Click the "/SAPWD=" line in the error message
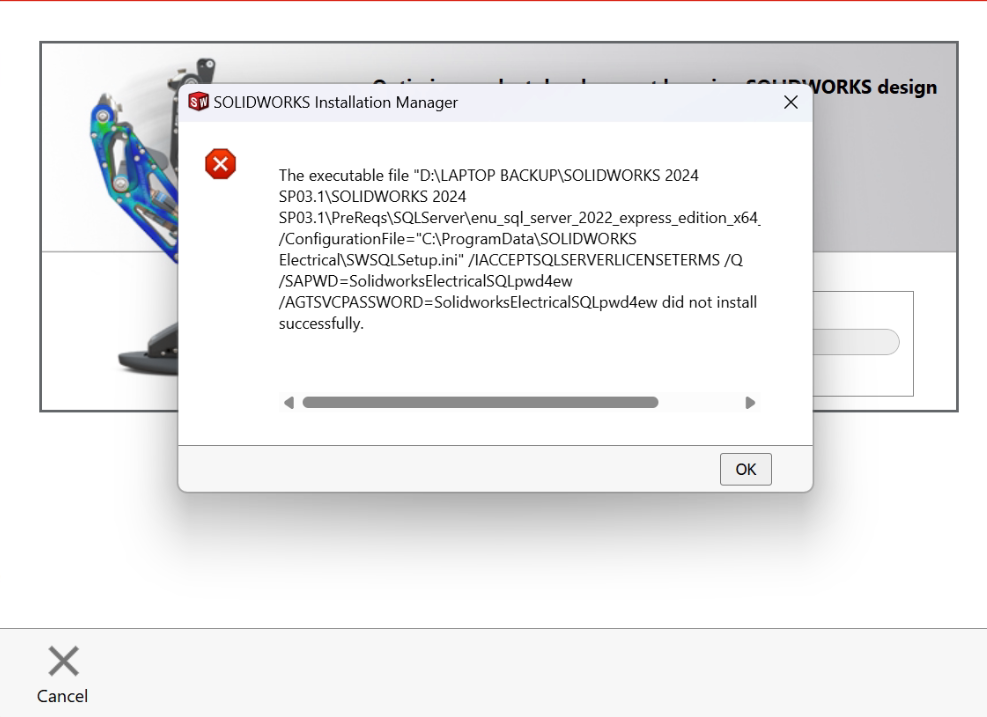Viewport: 987px width, 717px height. pyautogui.click(x=426, y=281)
